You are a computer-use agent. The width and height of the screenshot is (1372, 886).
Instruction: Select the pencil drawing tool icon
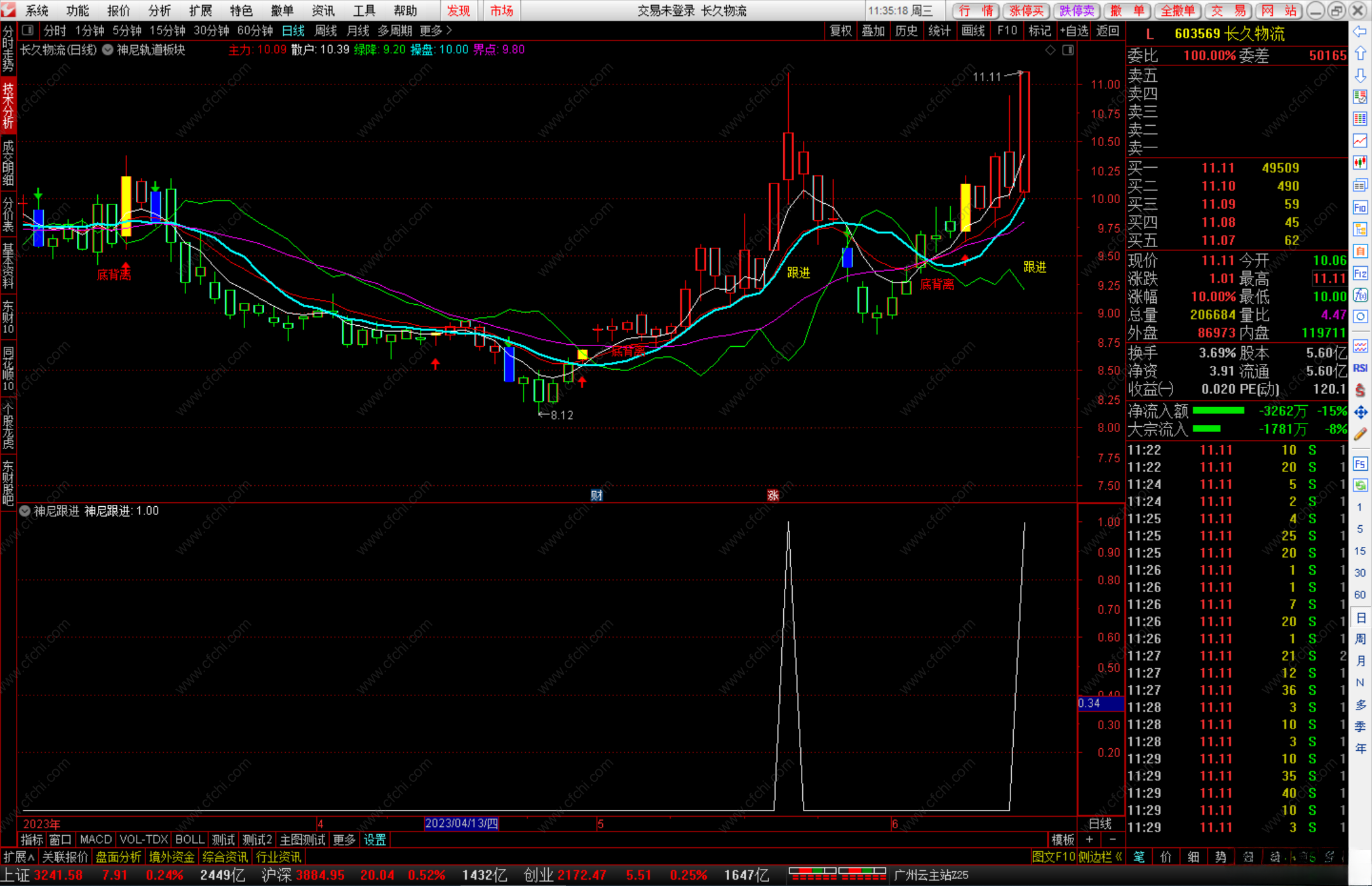(1360, 434)
